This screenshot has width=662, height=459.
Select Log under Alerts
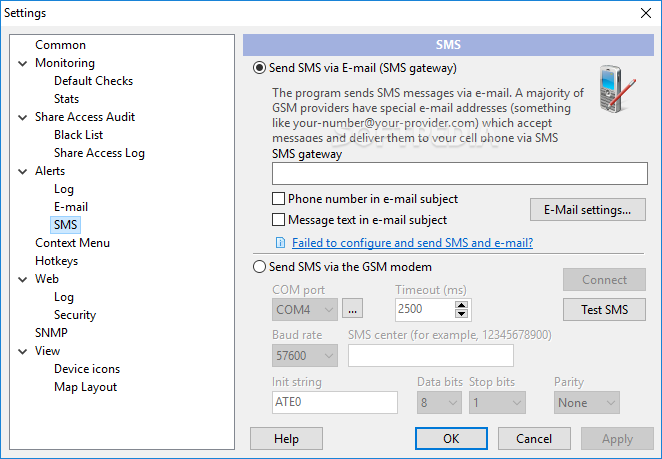pyautogui.click(x=64, y=189)
